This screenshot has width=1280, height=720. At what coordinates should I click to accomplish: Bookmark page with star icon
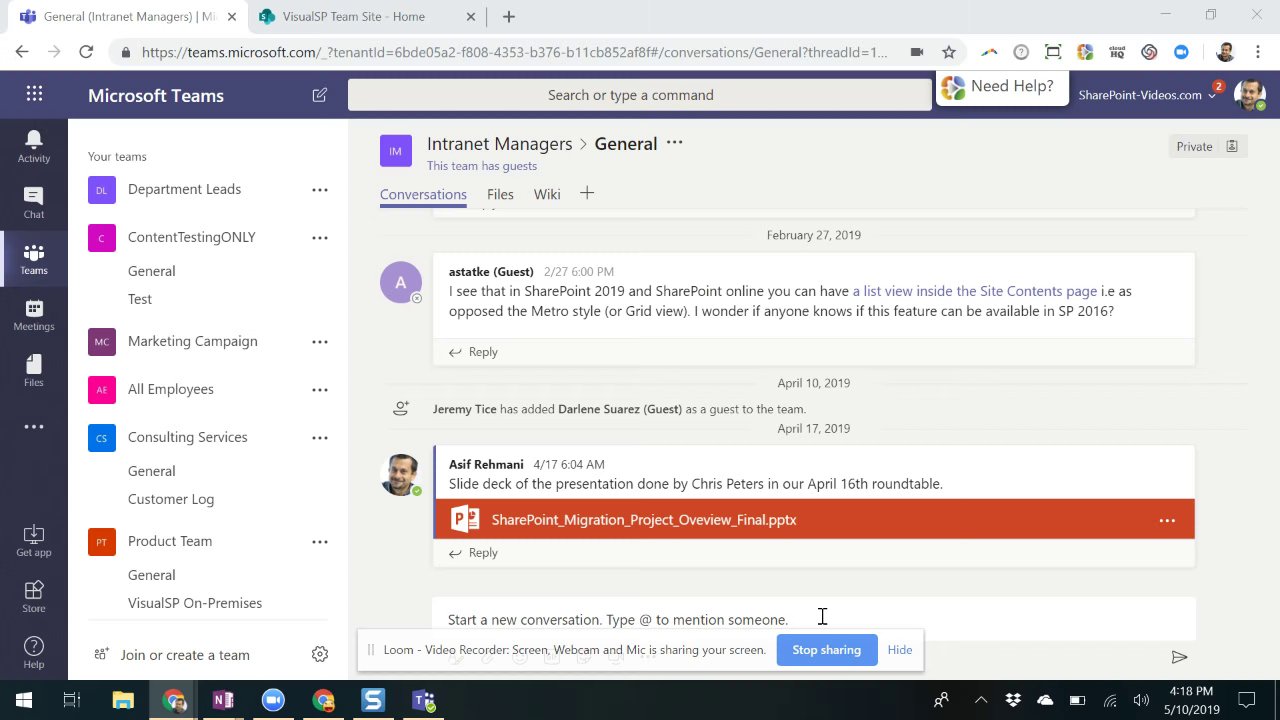[x=949, y=52]
